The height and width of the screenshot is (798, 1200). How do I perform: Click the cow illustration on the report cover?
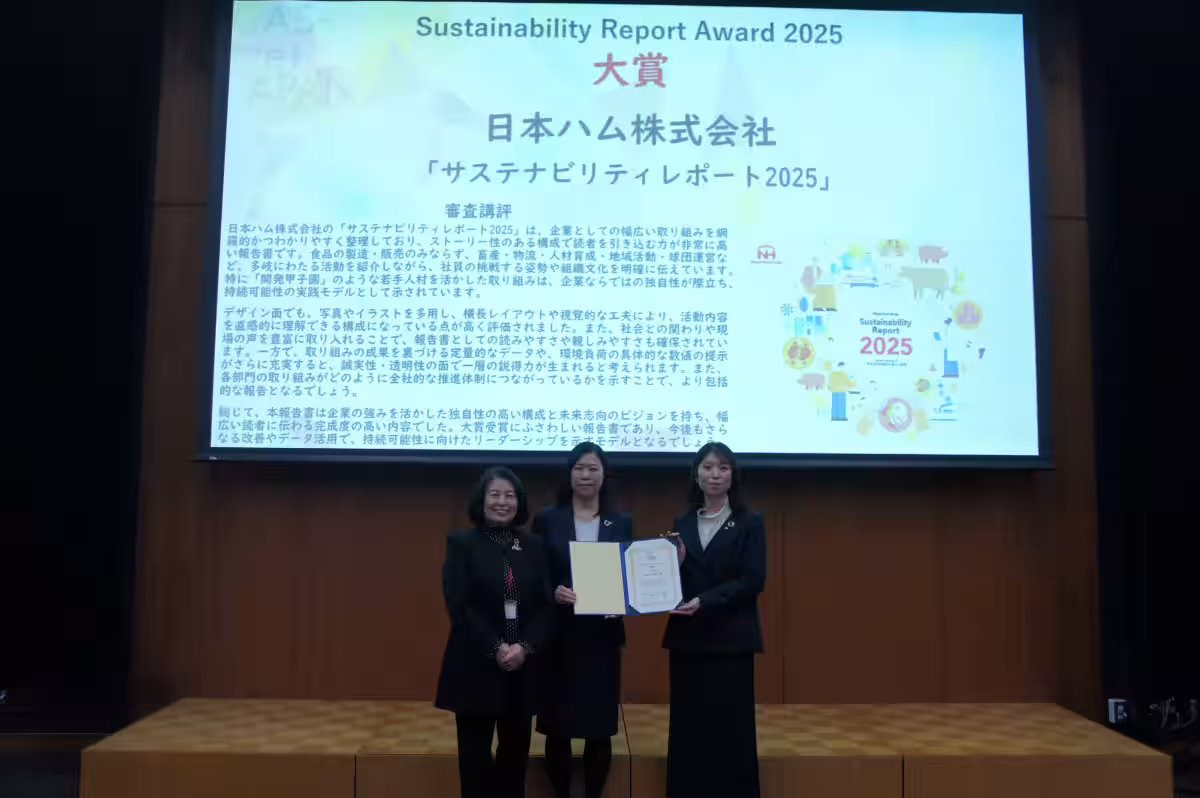tap(923, 281)
